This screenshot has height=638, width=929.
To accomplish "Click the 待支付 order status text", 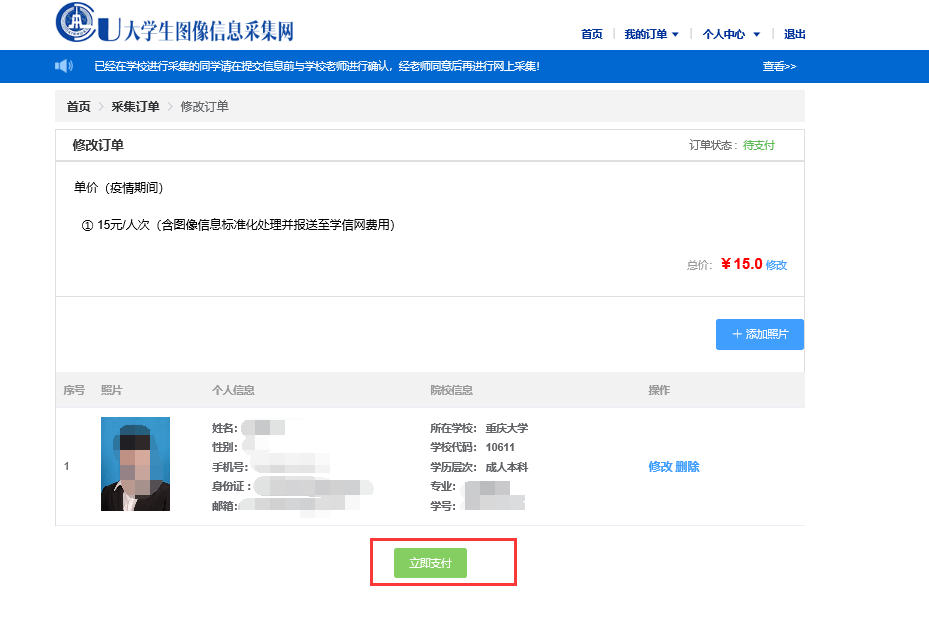I will 758,145.
